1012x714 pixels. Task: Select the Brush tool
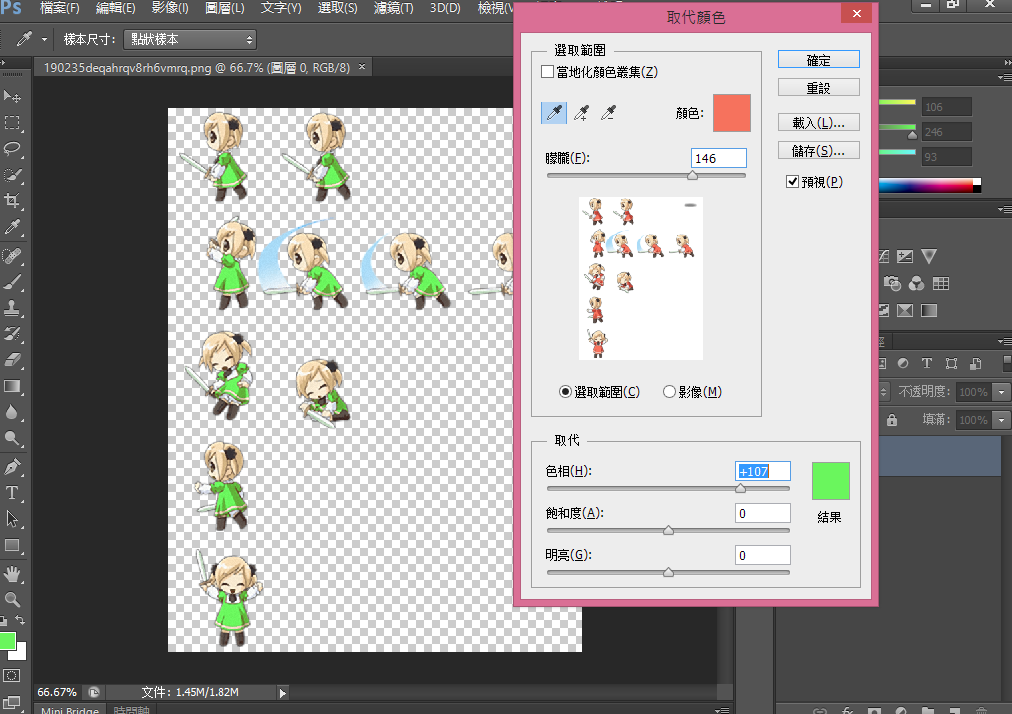tap(12, 282)
